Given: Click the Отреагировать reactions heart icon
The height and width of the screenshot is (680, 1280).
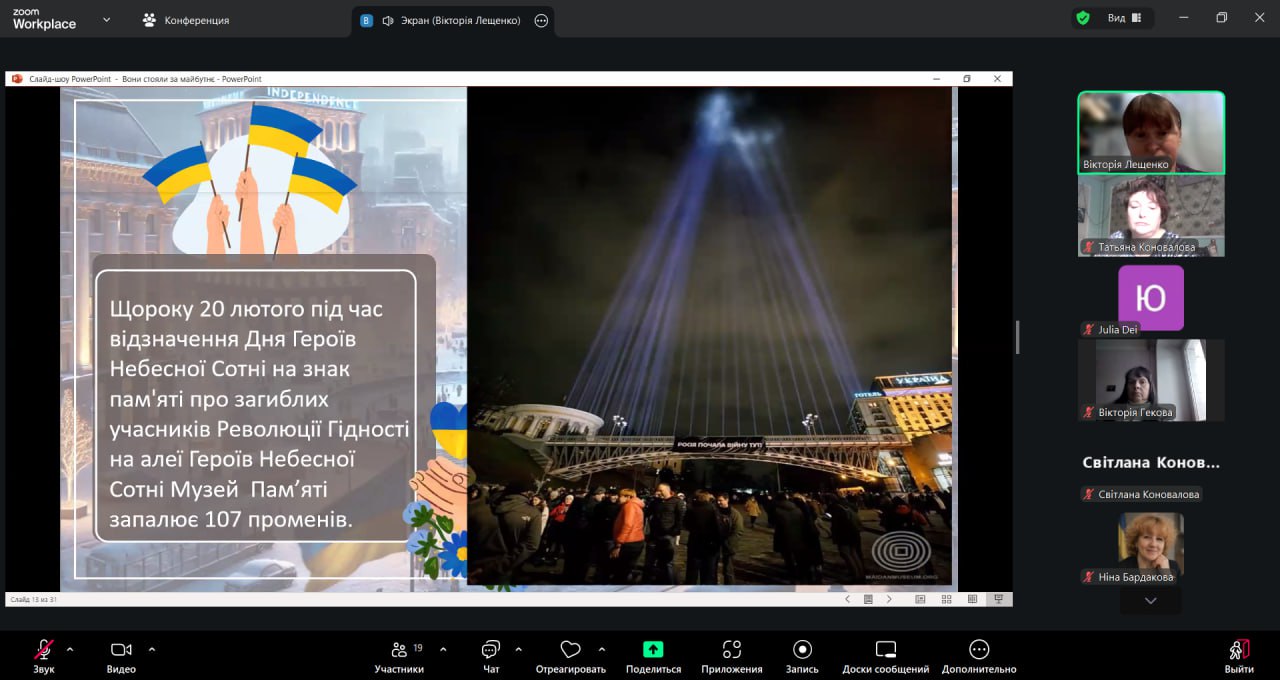Looking at the screenshot, I should (x=570, y=650).
